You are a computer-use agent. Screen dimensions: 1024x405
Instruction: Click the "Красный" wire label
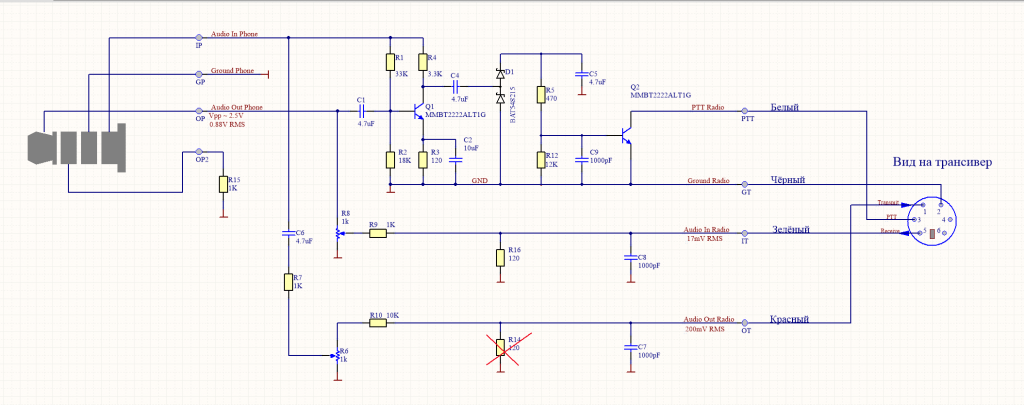789,319
